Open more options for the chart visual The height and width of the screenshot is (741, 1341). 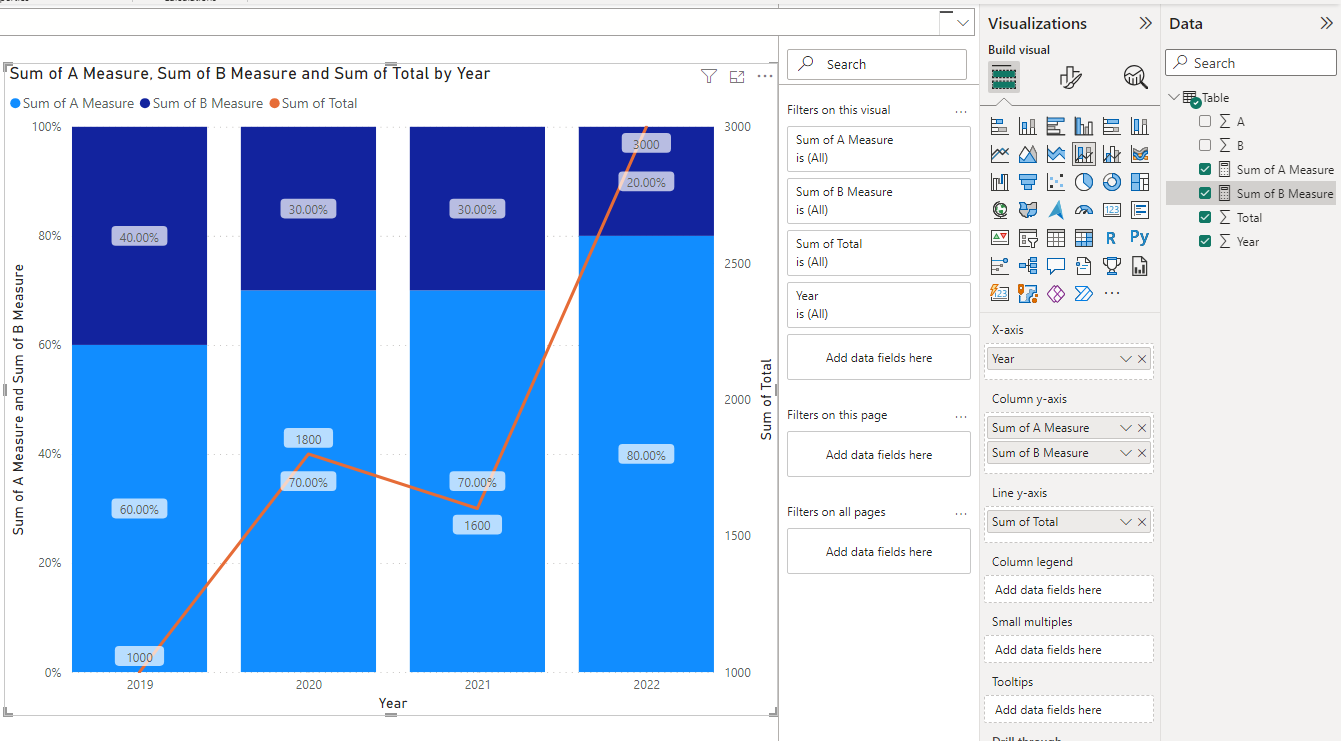coord(765,76)
